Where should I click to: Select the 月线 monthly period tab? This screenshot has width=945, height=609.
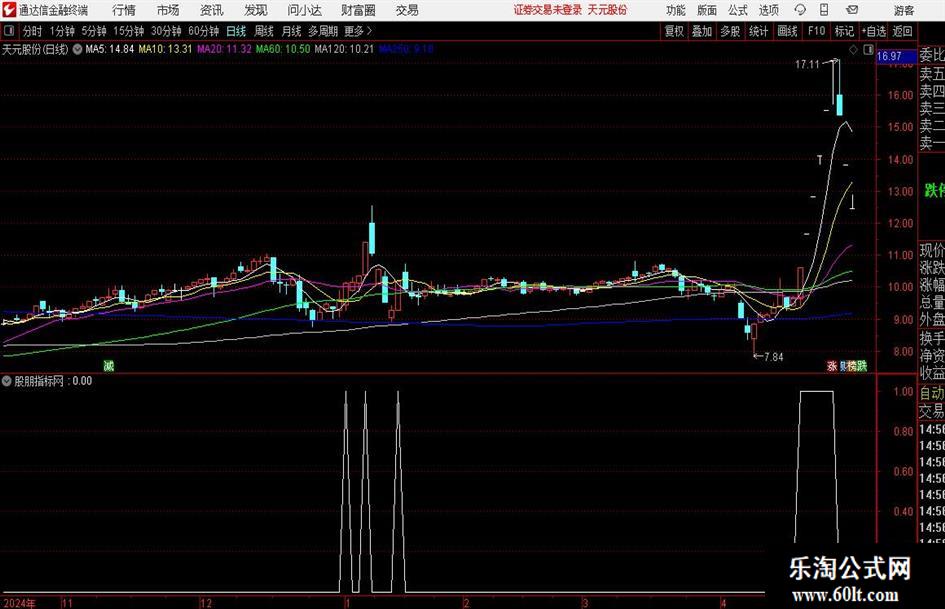[x=291, y=31]
